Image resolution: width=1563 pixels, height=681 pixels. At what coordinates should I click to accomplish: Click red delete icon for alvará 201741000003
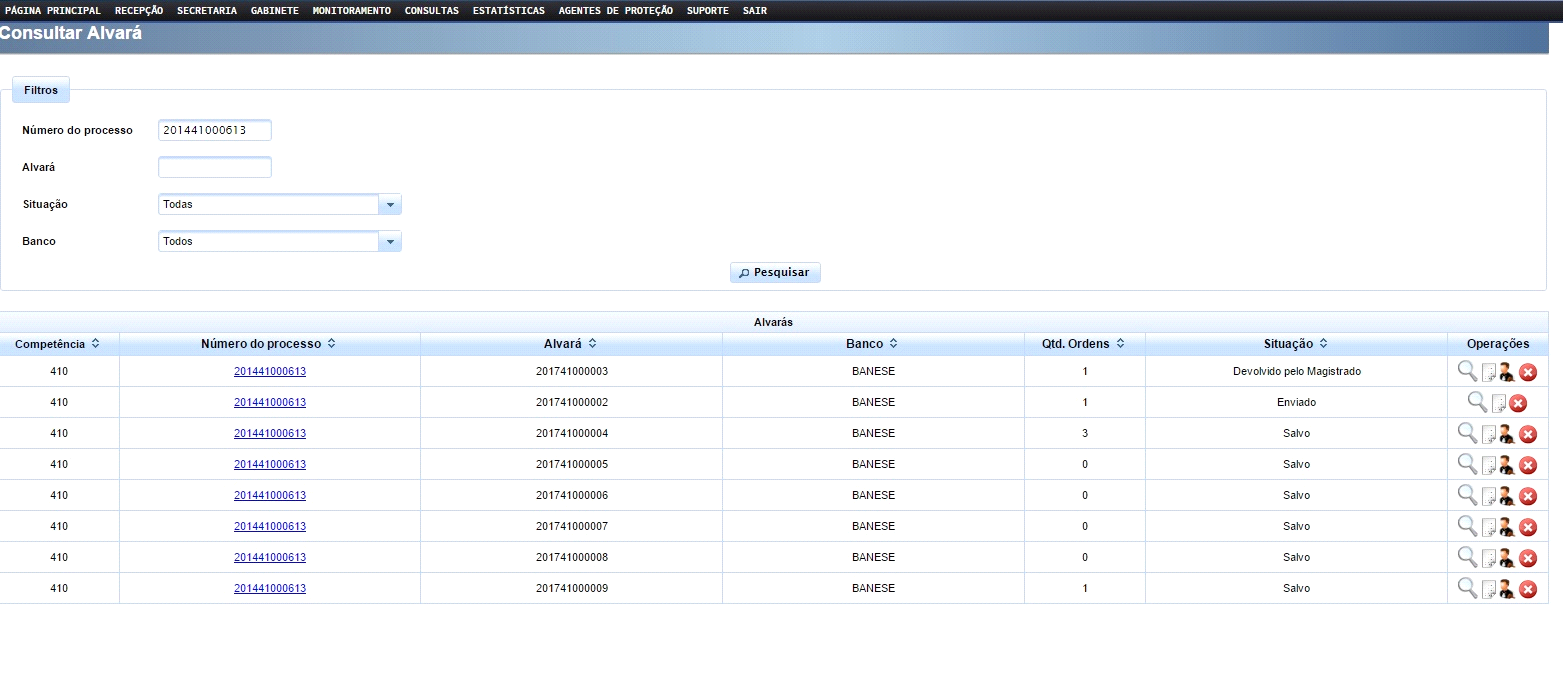point(1528,372)
